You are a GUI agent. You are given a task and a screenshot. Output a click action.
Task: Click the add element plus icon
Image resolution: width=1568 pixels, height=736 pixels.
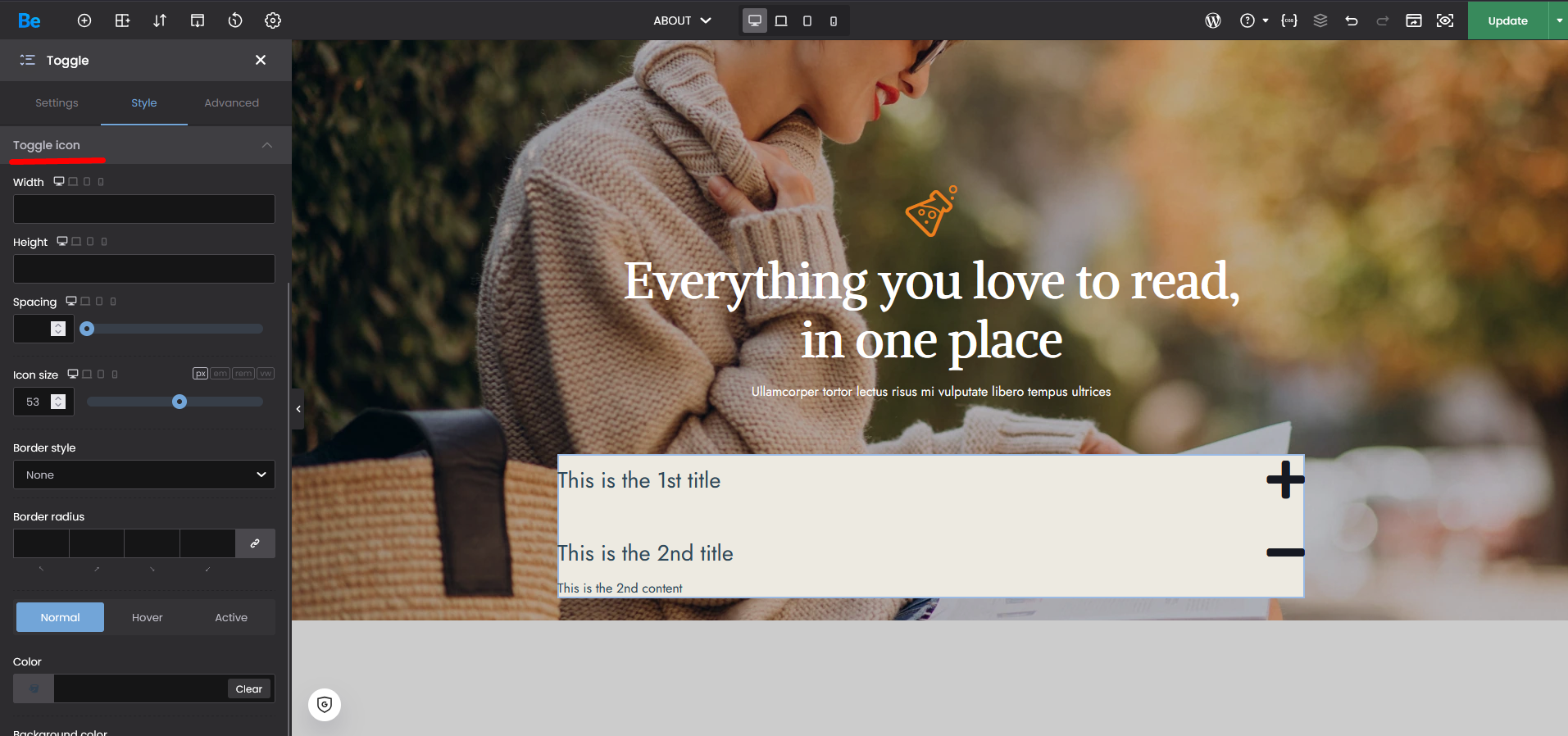tap(84, 20)
